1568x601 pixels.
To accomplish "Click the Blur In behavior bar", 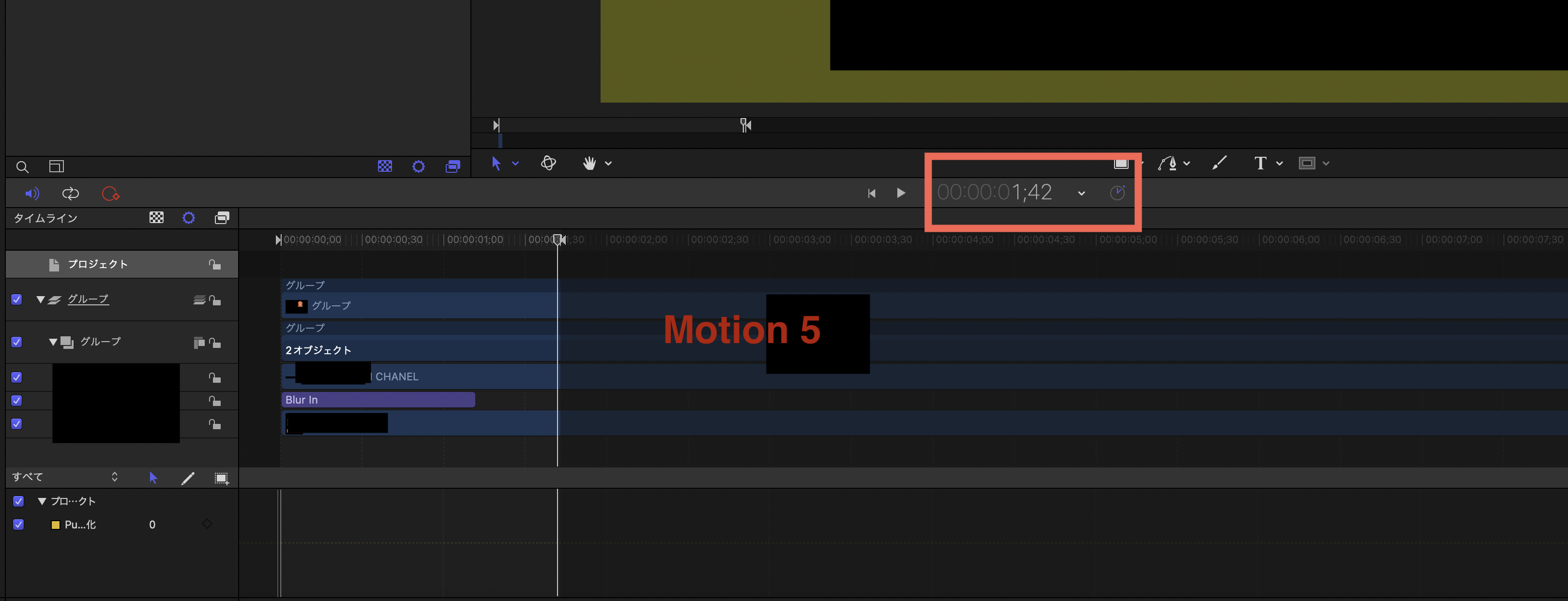I will [377, 399].
